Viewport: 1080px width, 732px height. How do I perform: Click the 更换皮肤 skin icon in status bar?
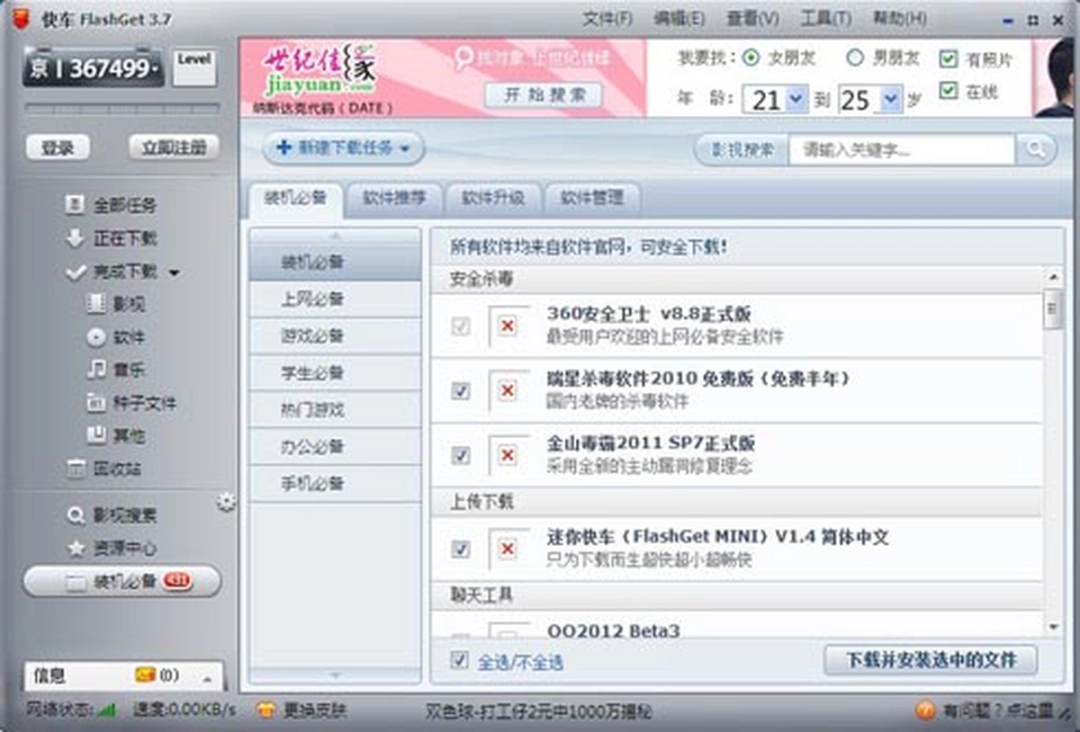(x=265, y=712)
